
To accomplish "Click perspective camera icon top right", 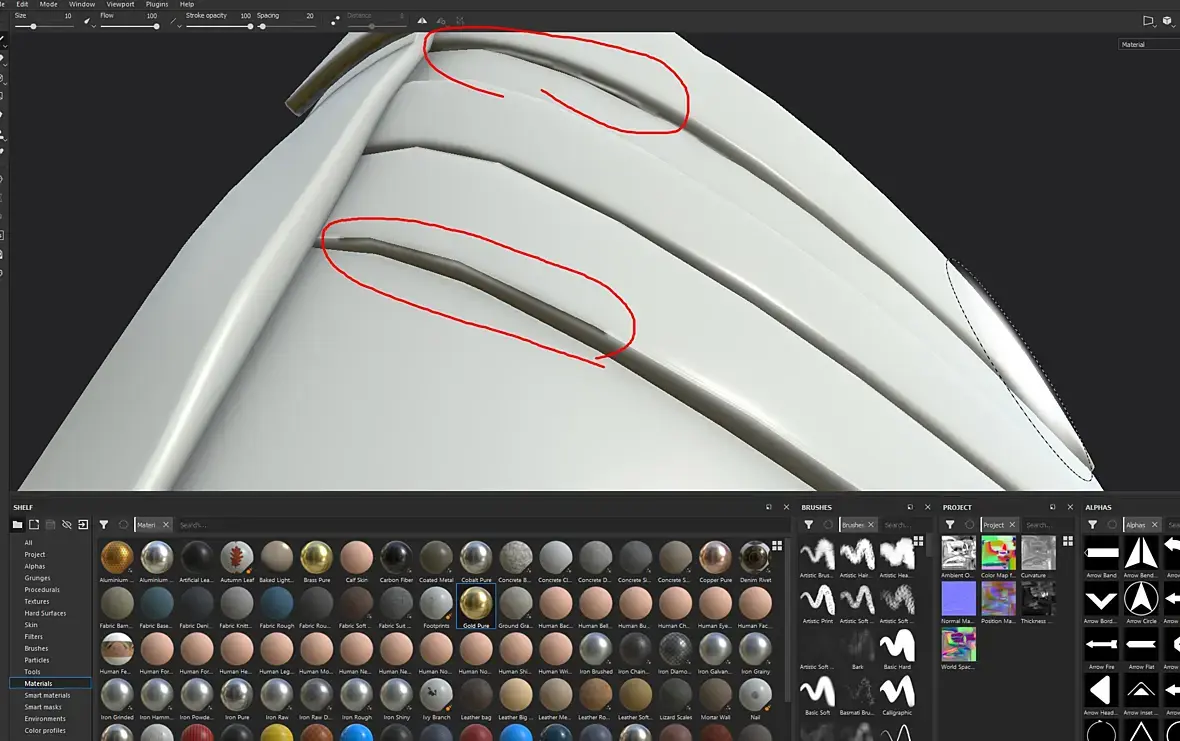I will point(1148,21).
